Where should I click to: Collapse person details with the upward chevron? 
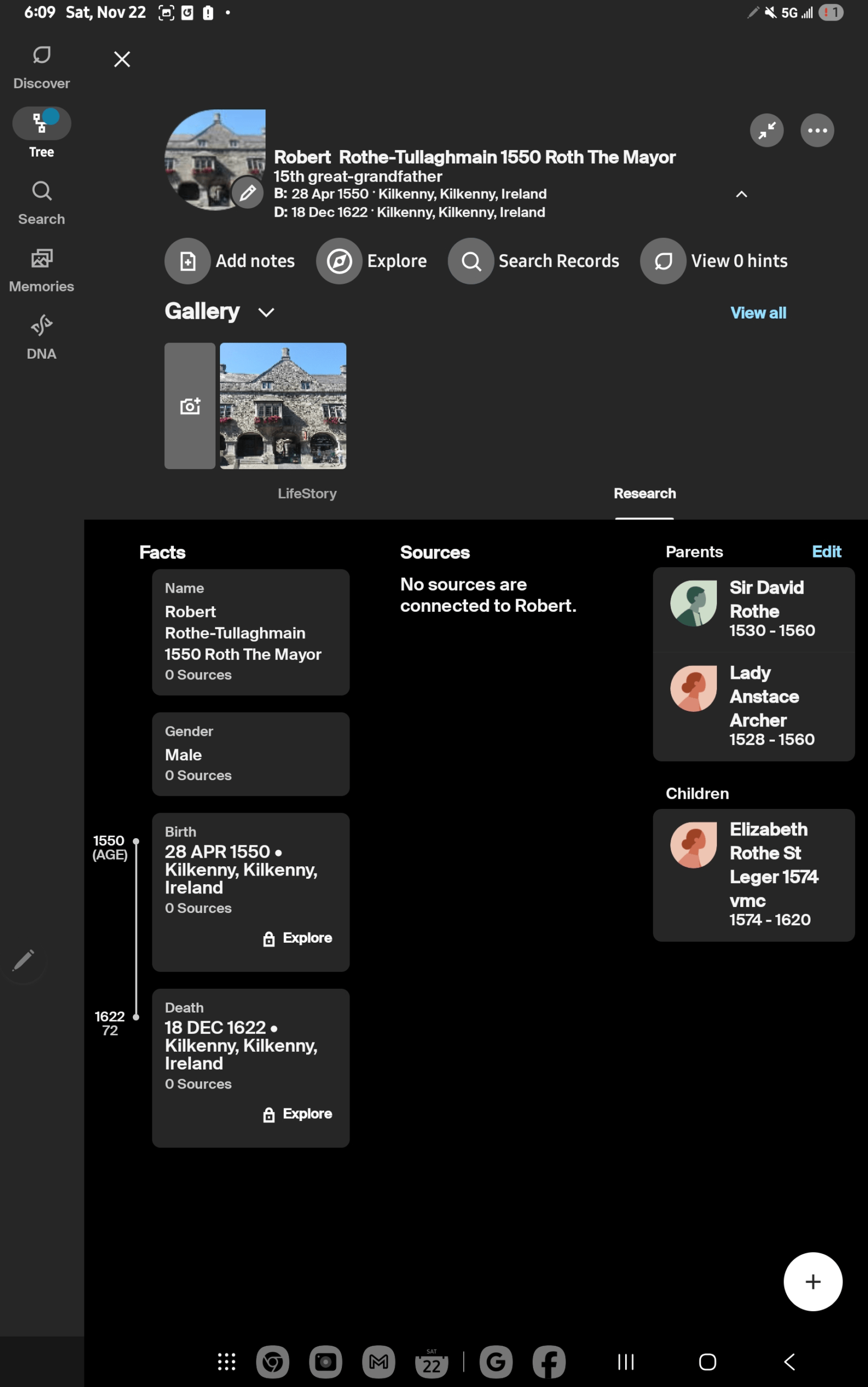(x=741, y=194)
